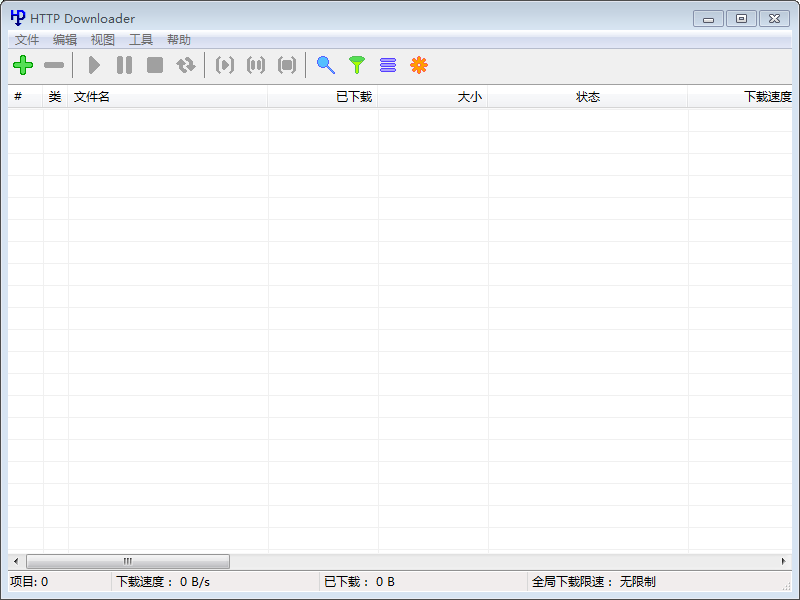This screenshot has height=600, width=800.
Task: Open the 文件 menu
Action: (27, 40)
